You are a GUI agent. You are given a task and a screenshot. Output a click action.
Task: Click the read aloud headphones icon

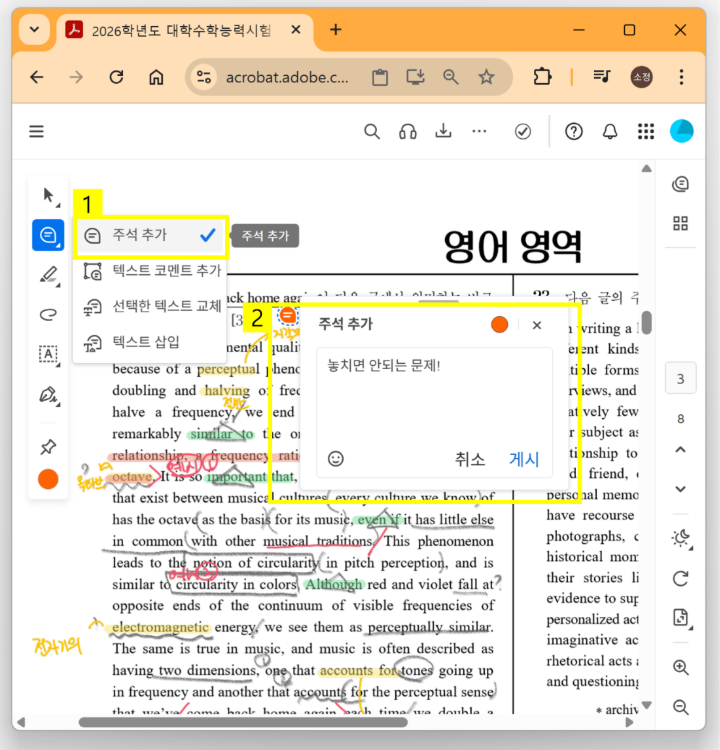pyautogui.click(x=408, y=131)
